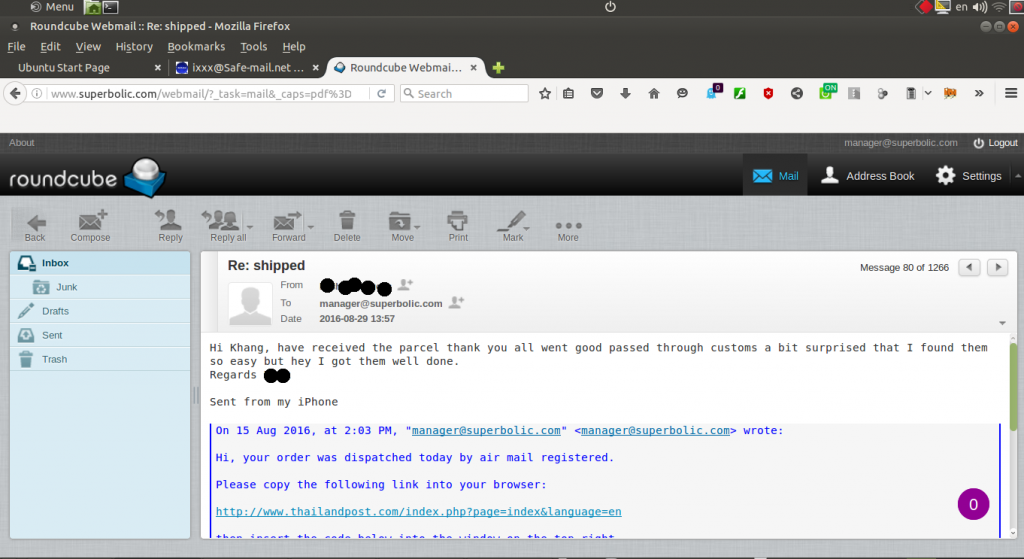Expand the Reply all dropdown arrow
The height and width of the screenshot is (559, 1024).
[250, 226]
